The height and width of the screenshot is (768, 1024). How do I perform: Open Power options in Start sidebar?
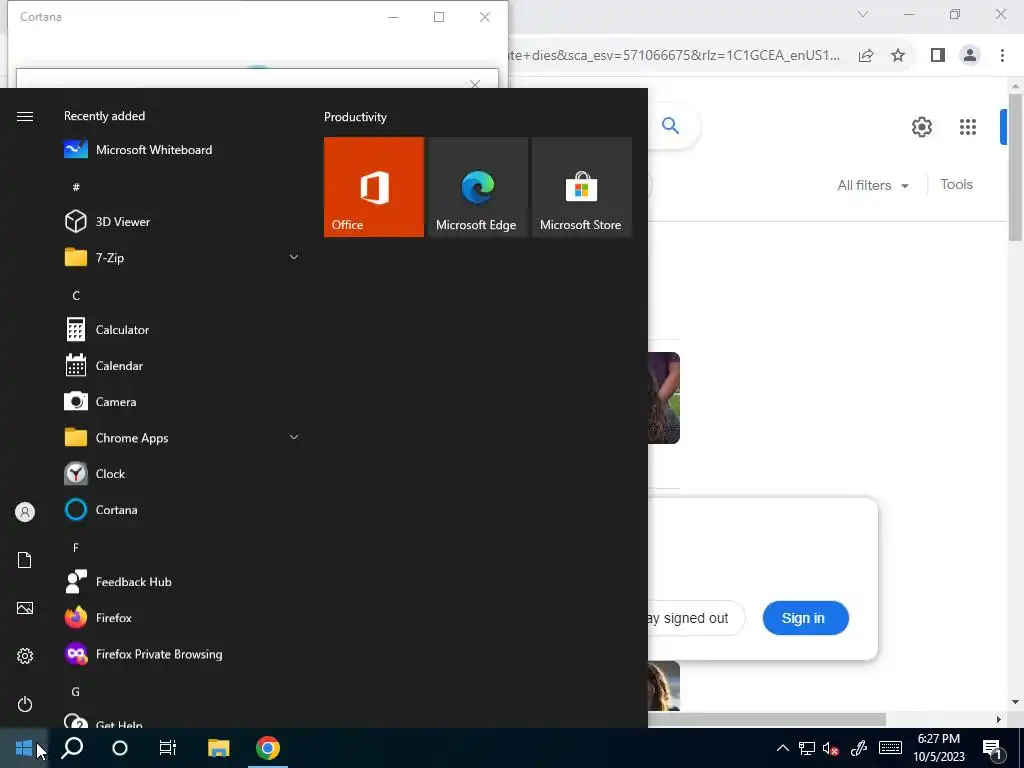point(25,704)
